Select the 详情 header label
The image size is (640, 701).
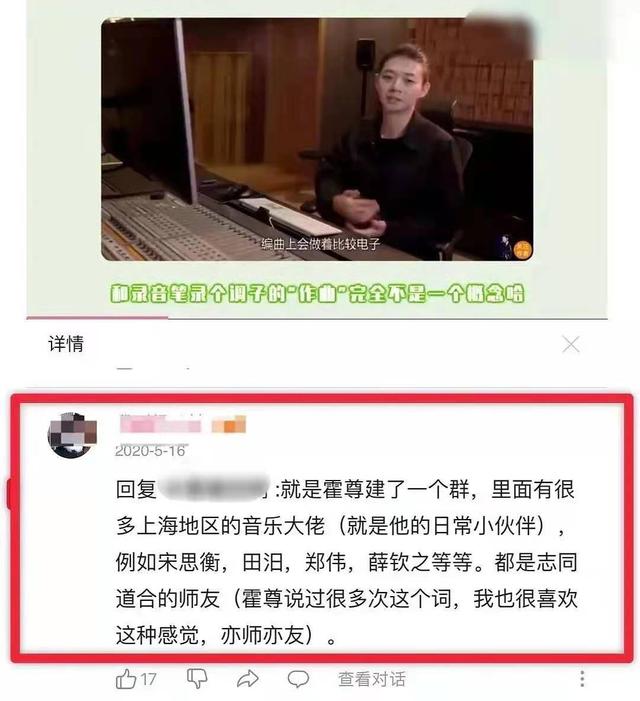point(66,344)
